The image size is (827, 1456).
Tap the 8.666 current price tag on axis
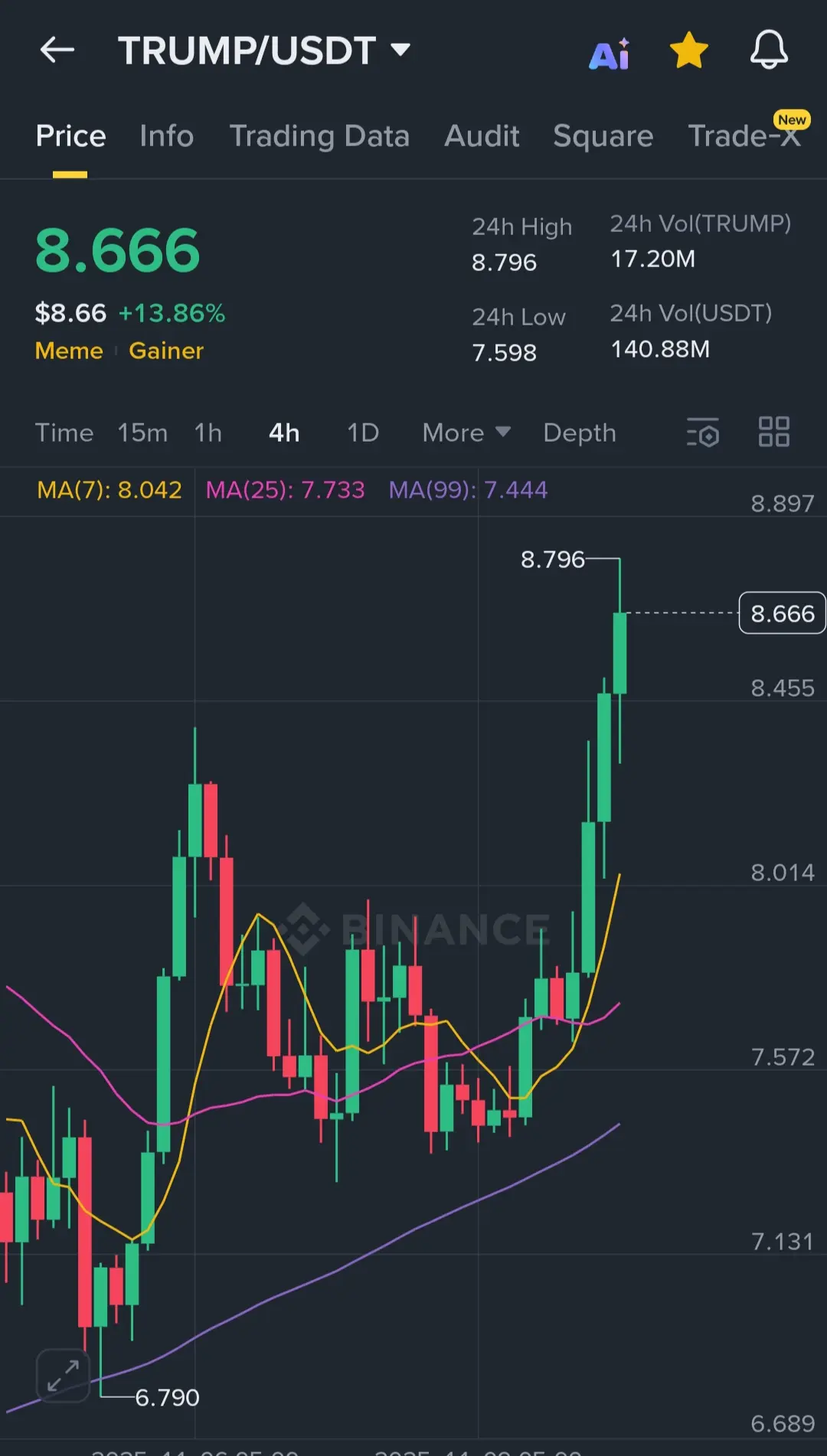coord(782,613)
